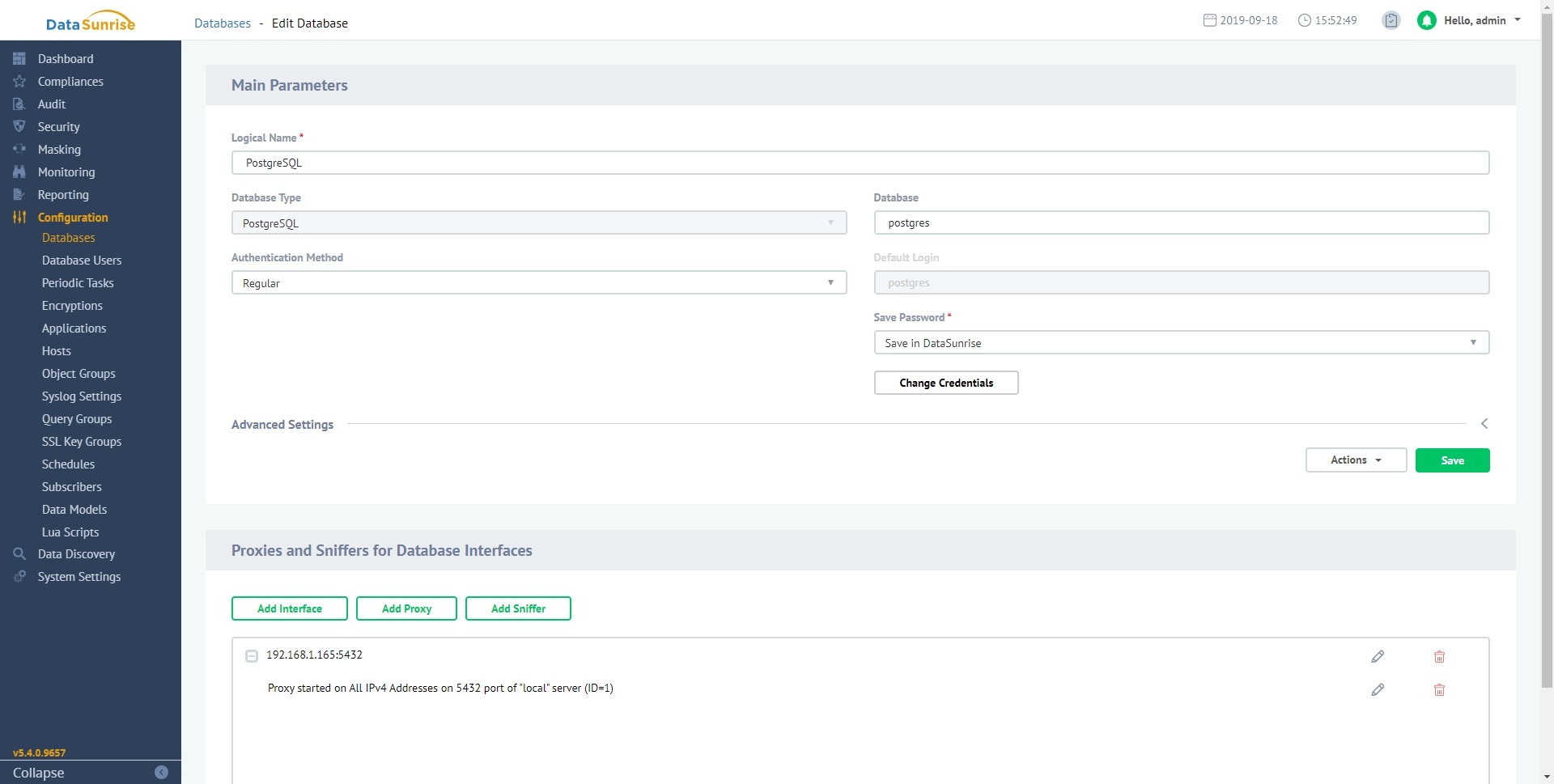Open SSL Key Groups submenu item
The width and height of the screenshot is (1554, 784).
82,441
